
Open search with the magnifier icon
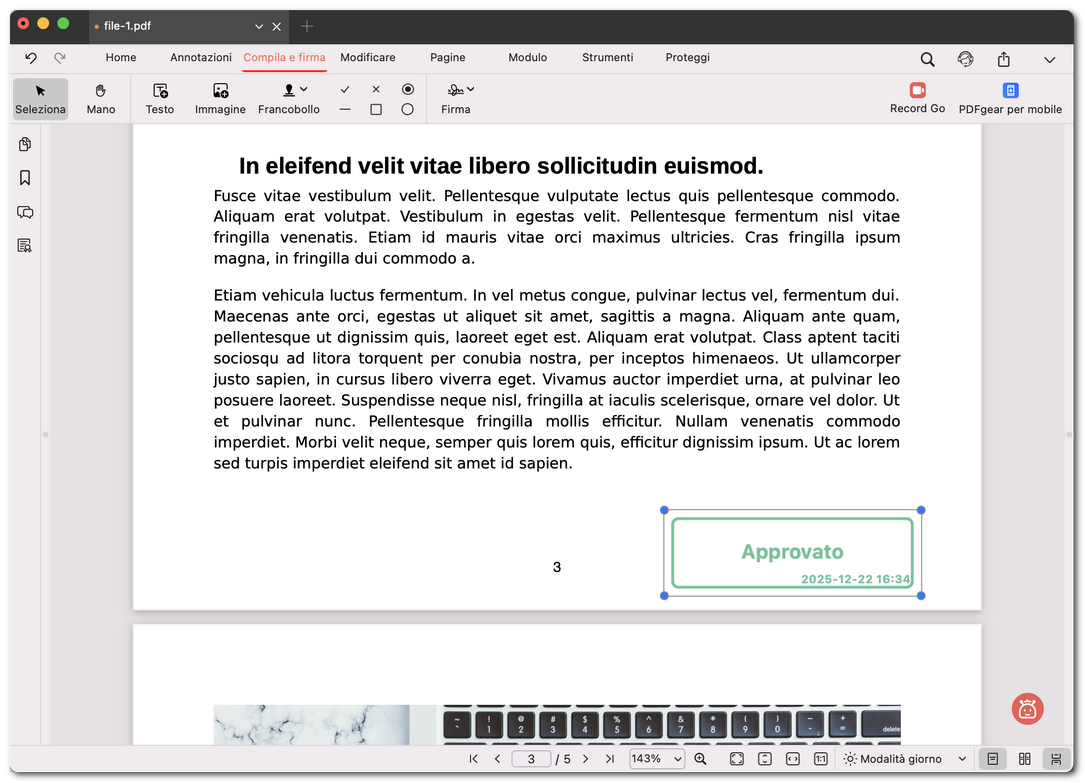click(x=927, y=59)
